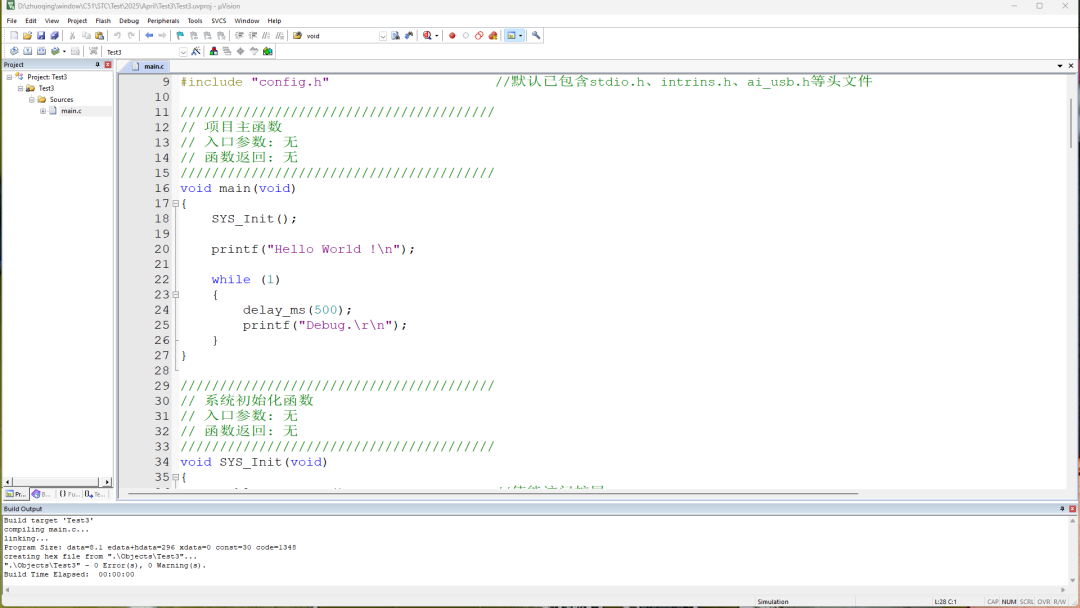Select main.c file in project tree
1080x608 pixels.
click(x=71, y=111)
